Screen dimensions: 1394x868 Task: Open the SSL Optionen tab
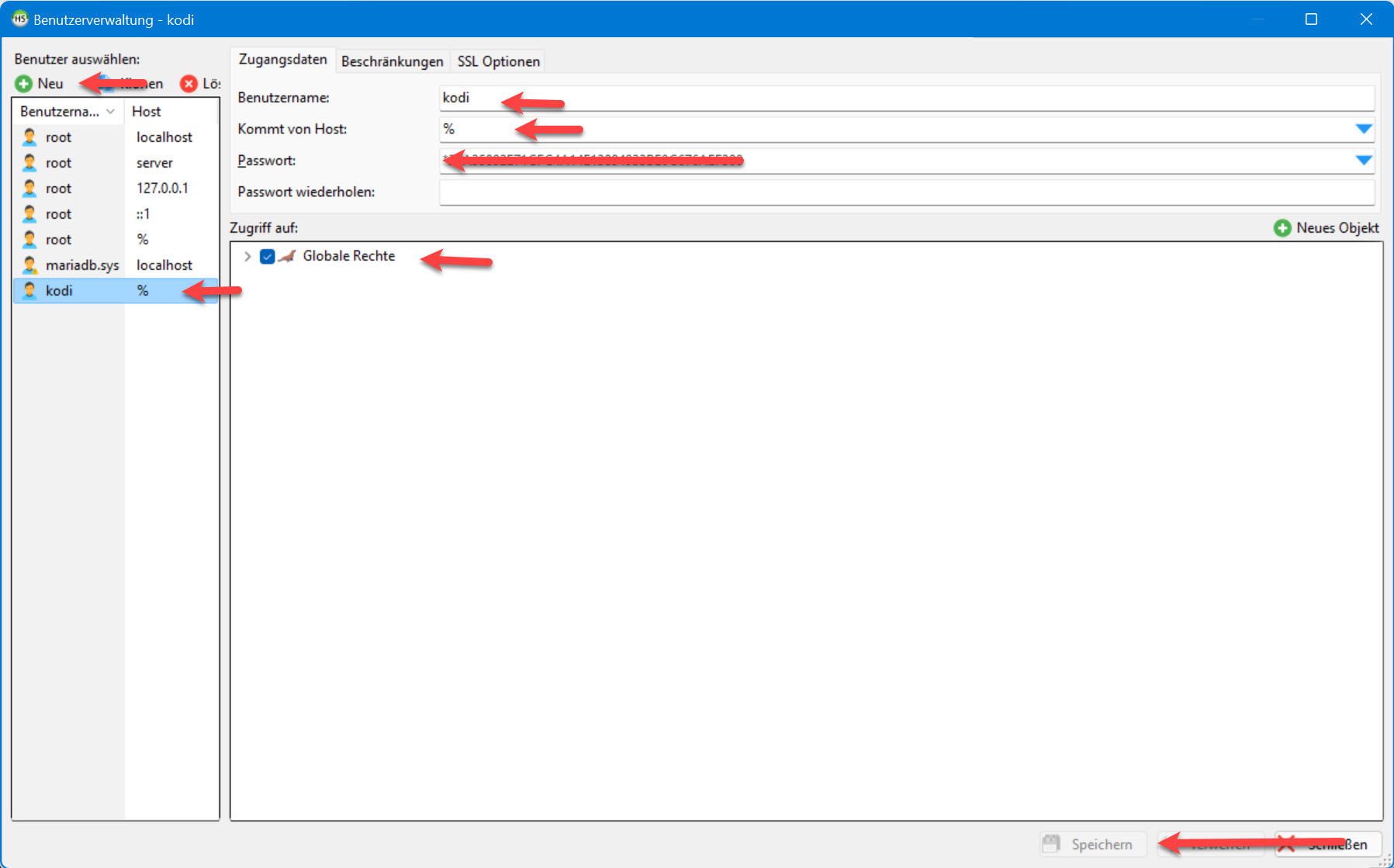pos(498,61)
